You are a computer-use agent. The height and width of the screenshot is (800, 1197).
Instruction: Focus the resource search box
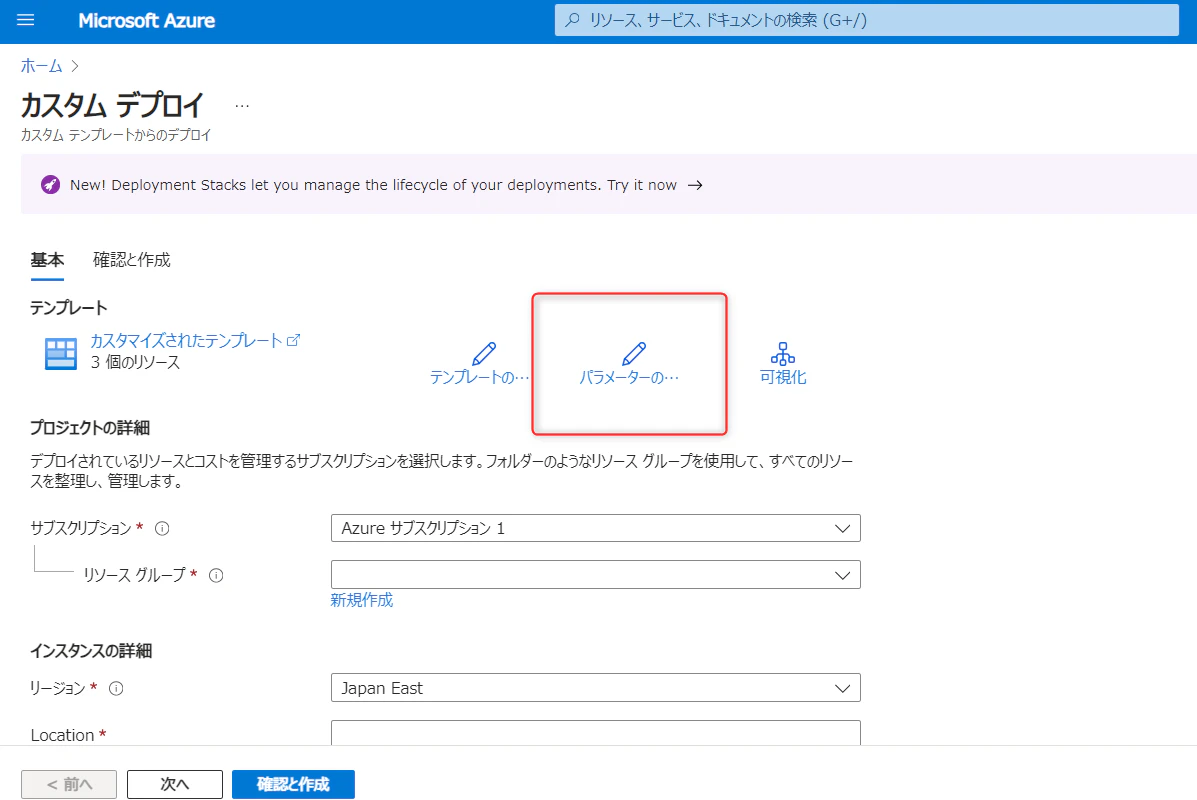click(x=866, y=20)
